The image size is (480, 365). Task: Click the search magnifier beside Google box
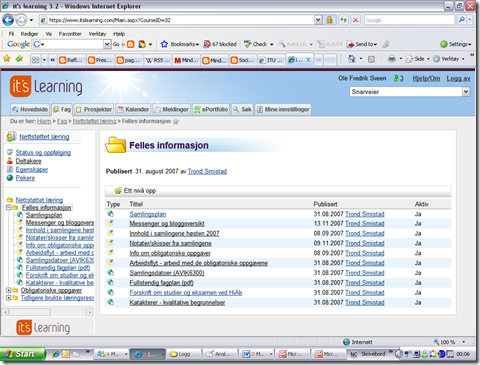pyautogui.click(x=462, y=20)
